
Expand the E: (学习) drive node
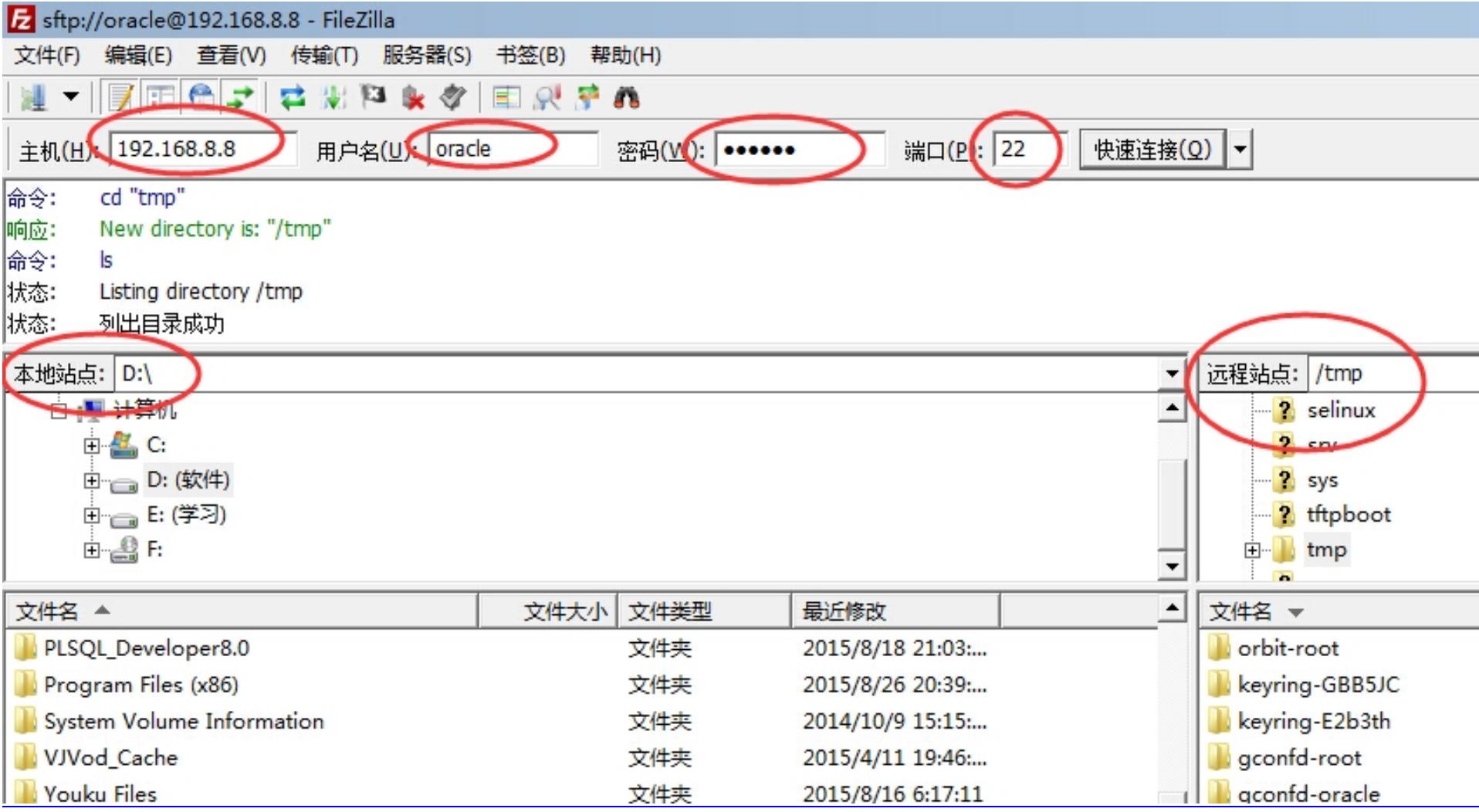coord(92,516)
